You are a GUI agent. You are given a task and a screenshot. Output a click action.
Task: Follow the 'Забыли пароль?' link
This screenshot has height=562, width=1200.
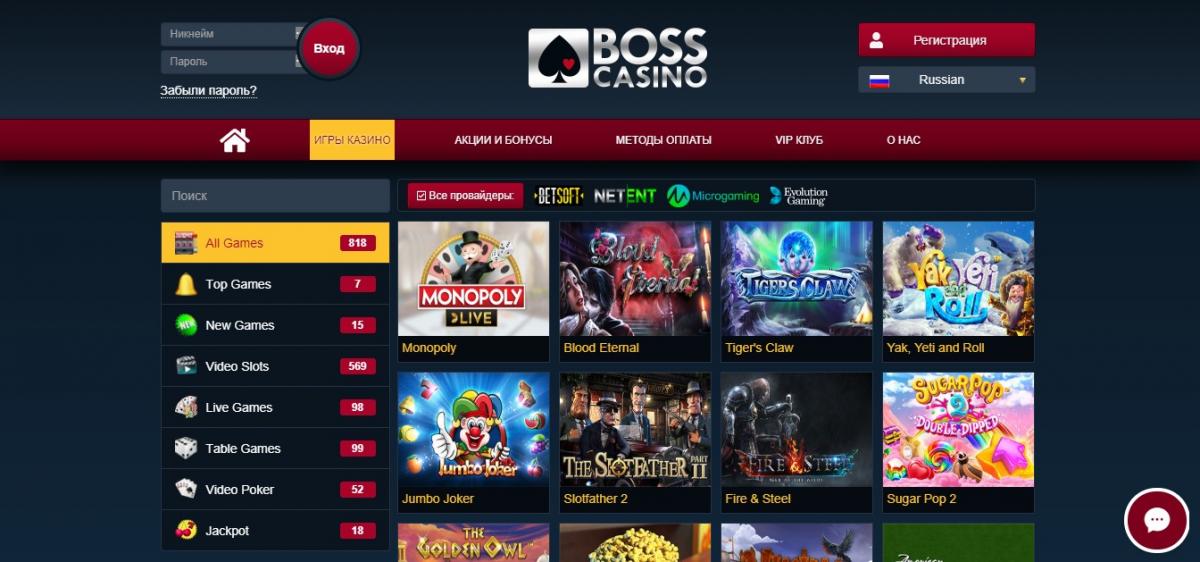pos(208,91)
